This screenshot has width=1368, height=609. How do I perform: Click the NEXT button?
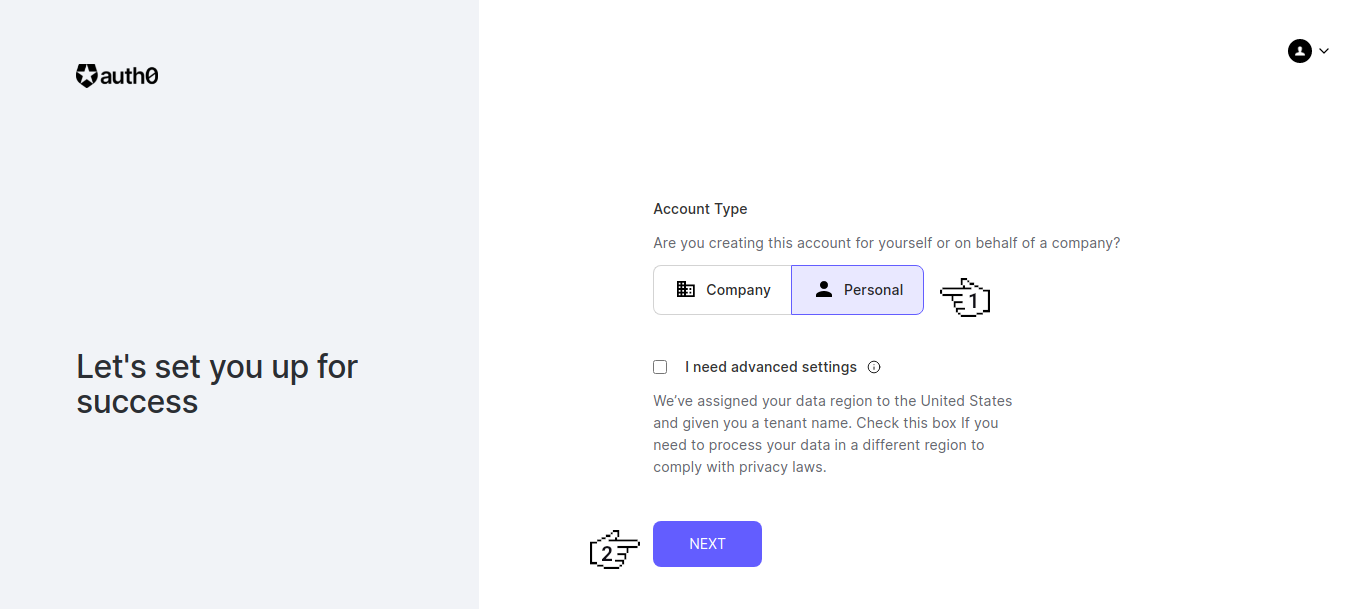[707, 543]
